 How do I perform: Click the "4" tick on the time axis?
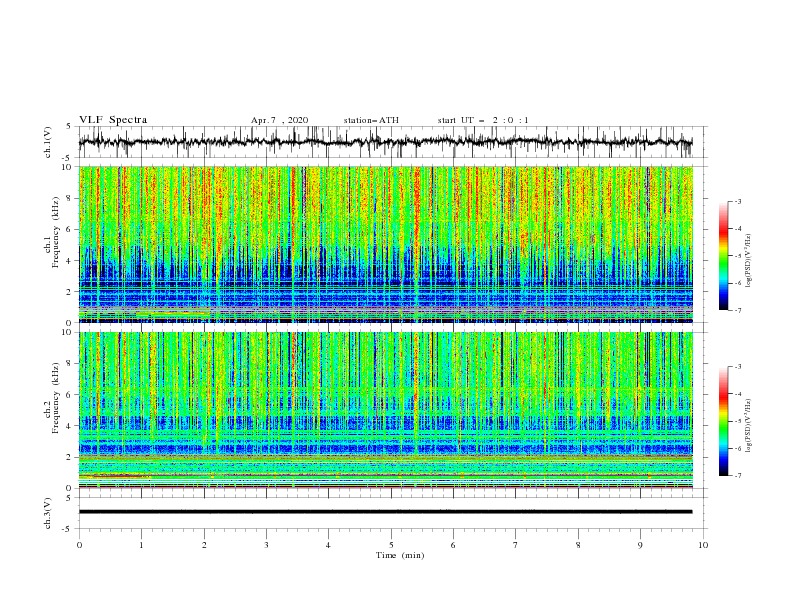(328, 545)
